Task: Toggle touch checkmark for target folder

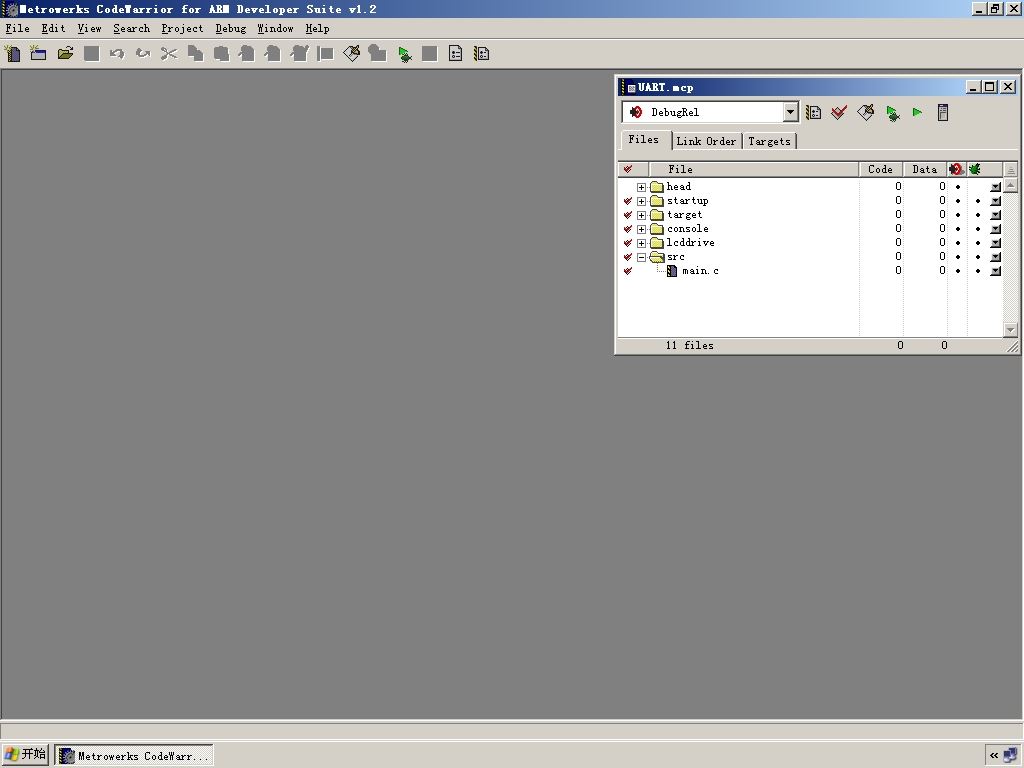Action: click(628, 215)
